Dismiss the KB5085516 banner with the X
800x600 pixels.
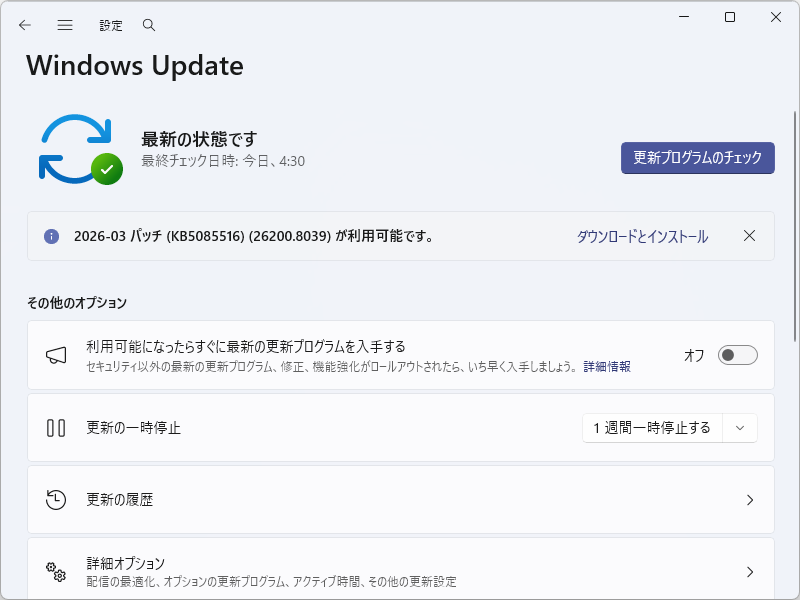click(x=749, y=236)
